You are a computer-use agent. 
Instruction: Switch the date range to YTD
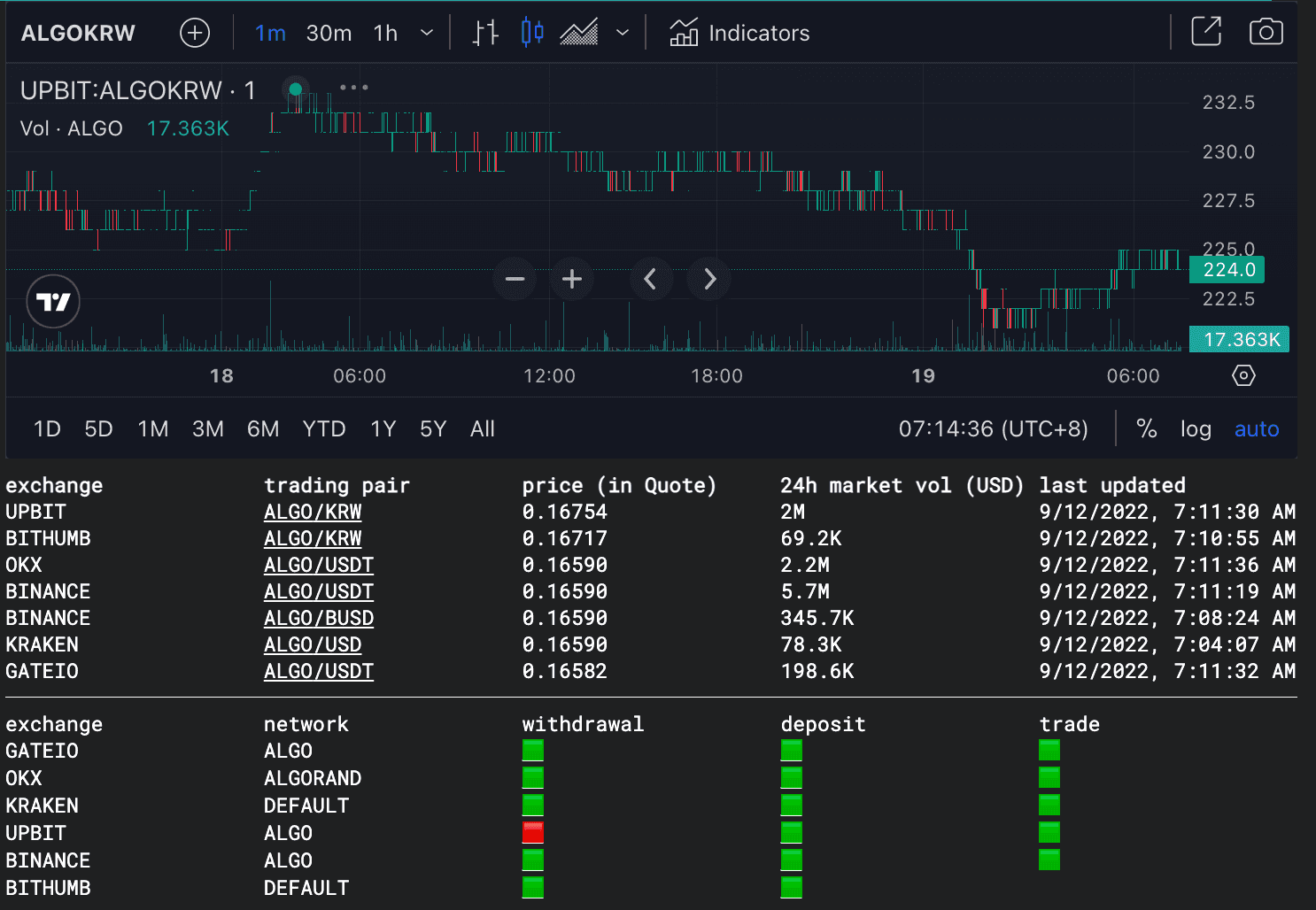pos(324,429)
